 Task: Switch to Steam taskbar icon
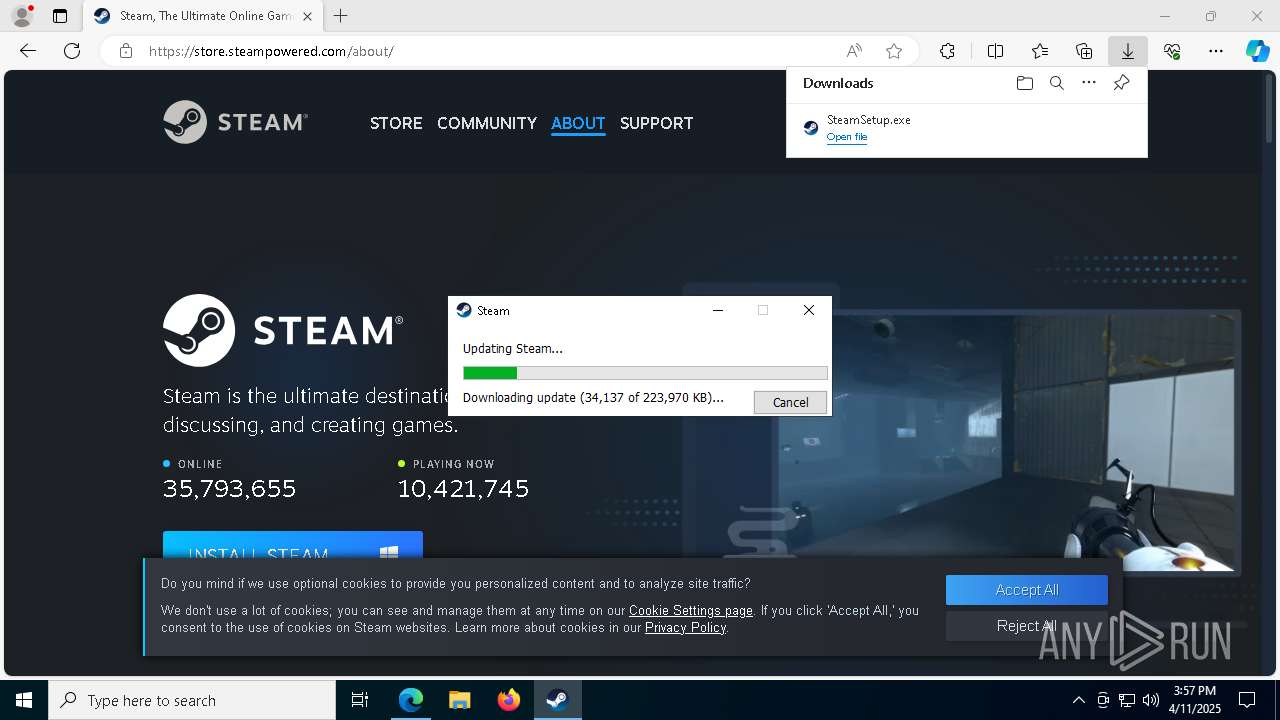(557, 700)
